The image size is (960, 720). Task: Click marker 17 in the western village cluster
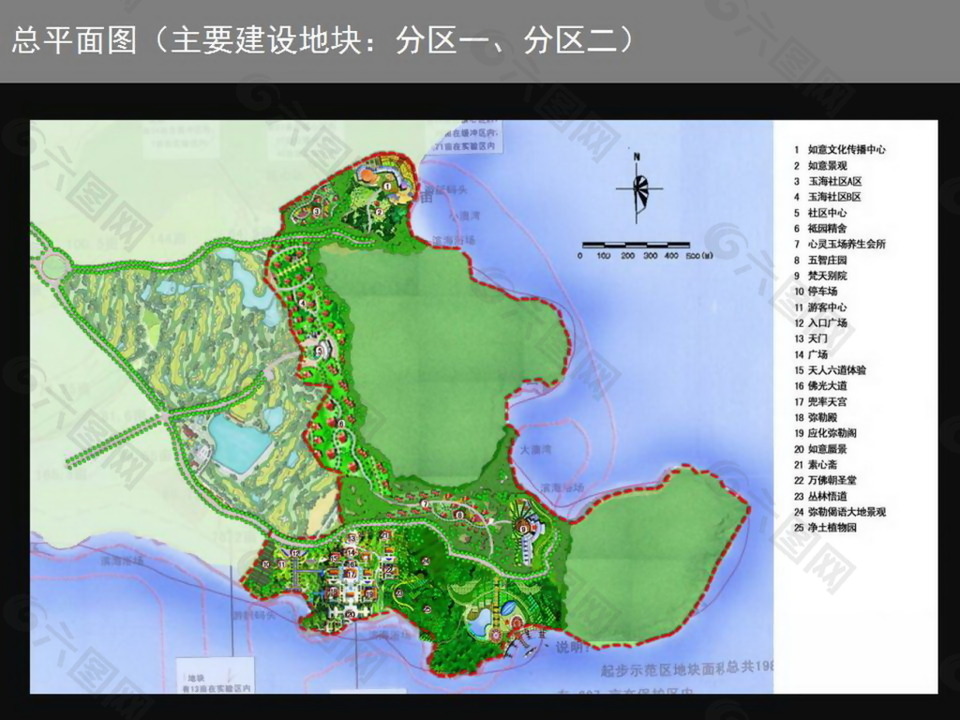tap(351, 574)
